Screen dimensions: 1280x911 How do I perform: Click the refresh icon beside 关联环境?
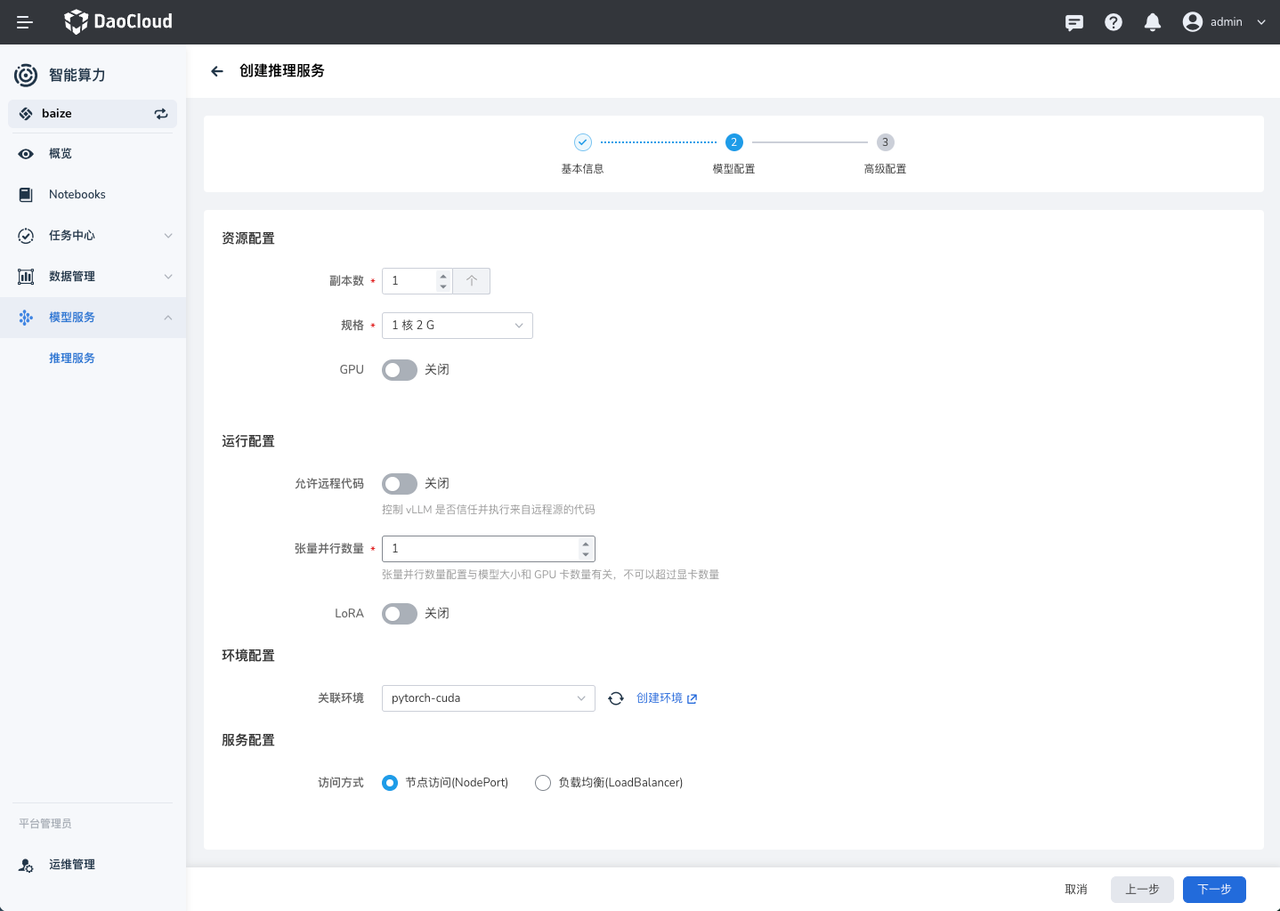click(x=616, y=698)
